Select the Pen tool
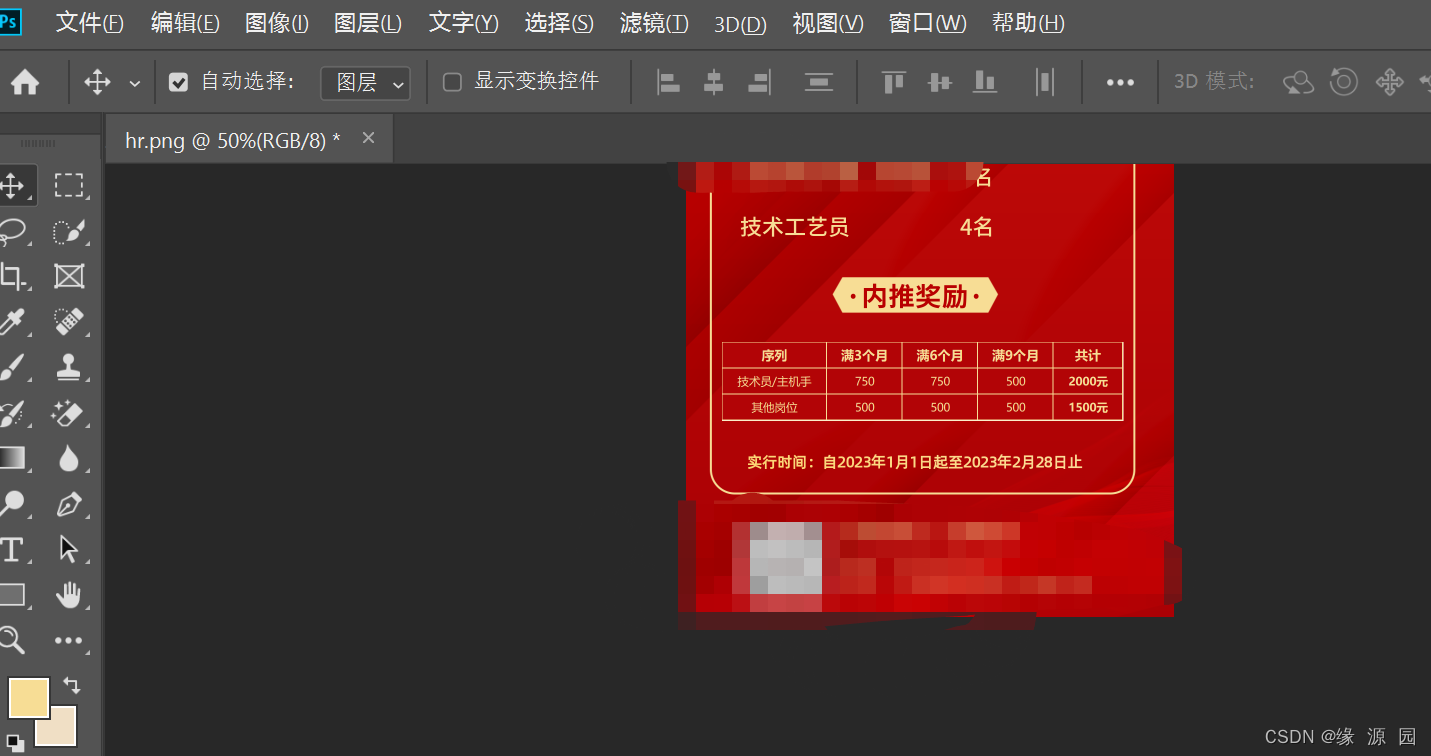This screenshot has height=756, width=1431. pos(69,504)
